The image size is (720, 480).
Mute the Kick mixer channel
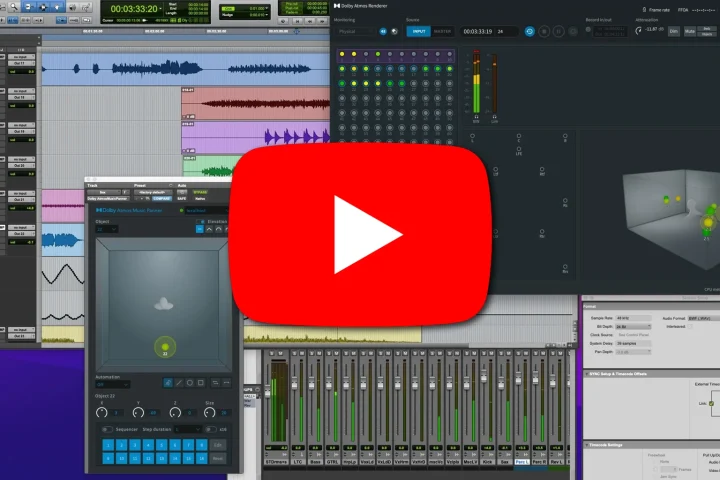tap(491, 353)
